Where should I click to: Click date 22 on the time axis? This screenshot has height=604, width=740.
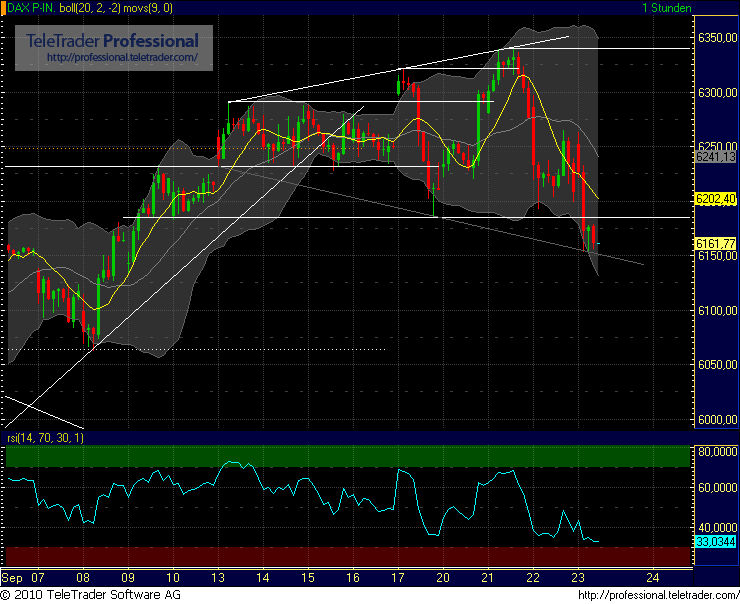pyautogui.click(x=533, y=578)
